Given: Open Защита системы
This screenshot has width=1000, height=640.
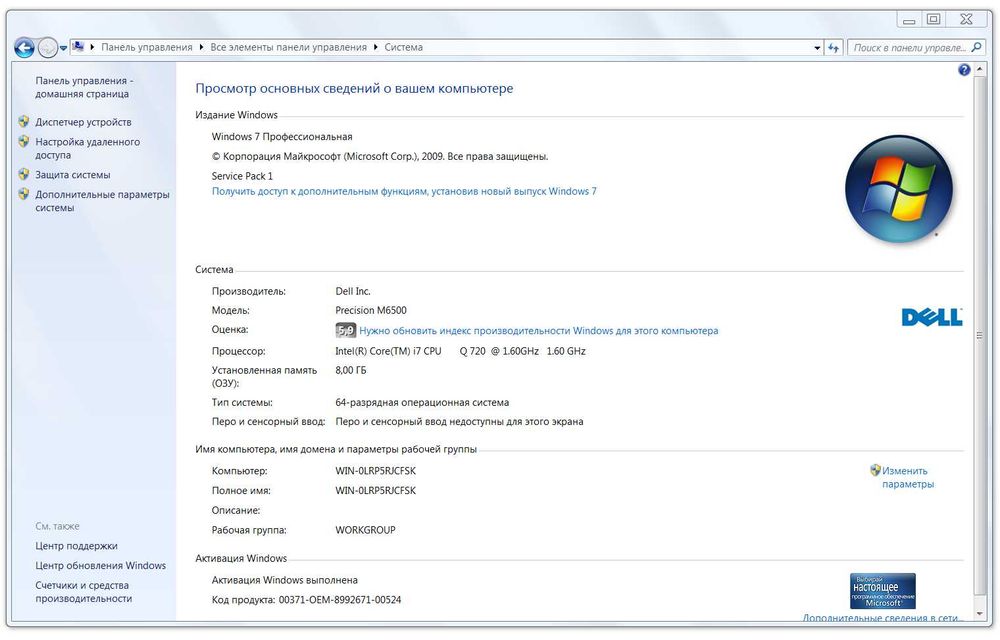Looking at the screenshot, I should [73, 175].
